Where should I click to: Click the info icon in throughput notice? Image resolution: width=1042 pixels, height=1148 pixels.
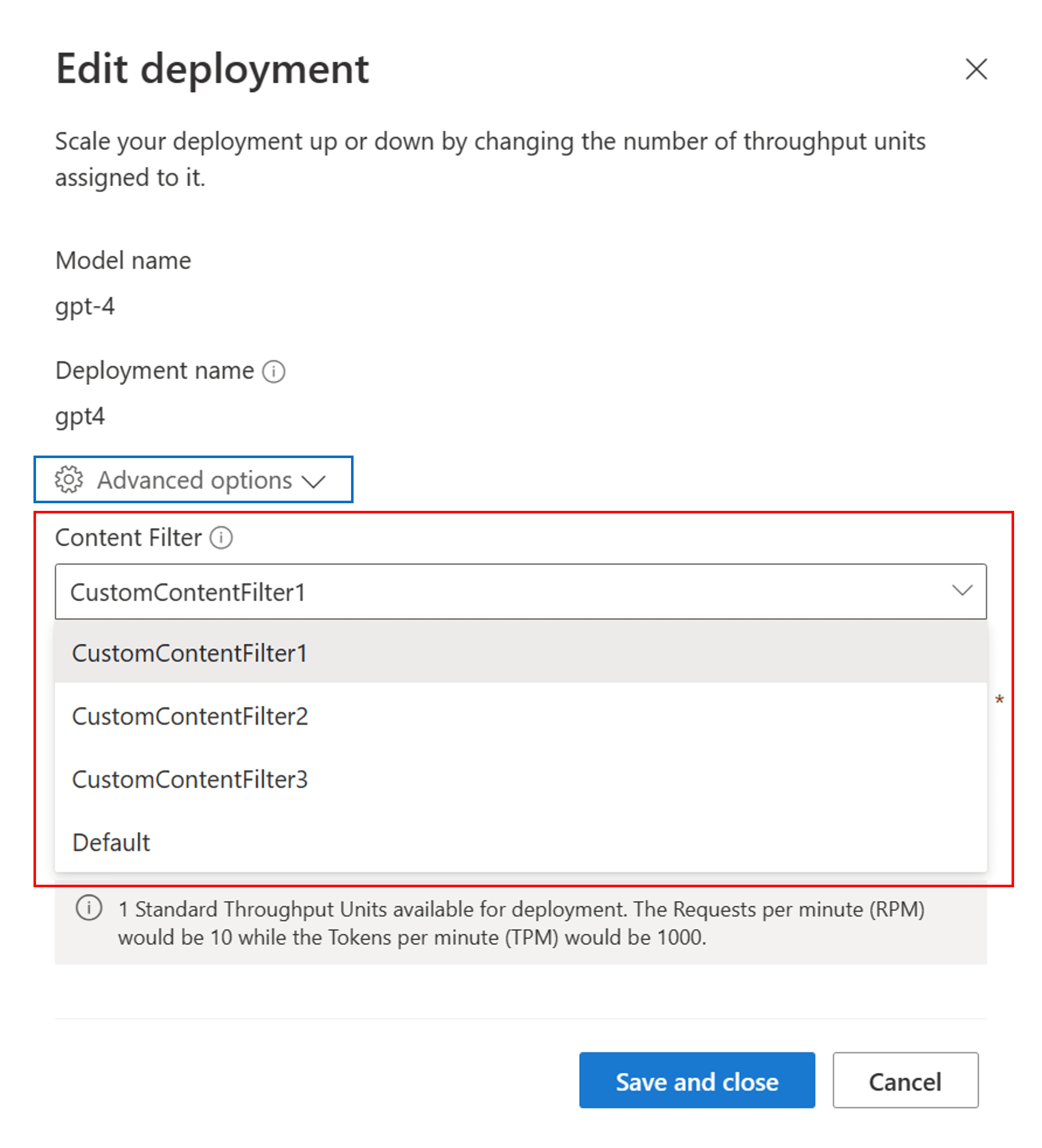89,908
